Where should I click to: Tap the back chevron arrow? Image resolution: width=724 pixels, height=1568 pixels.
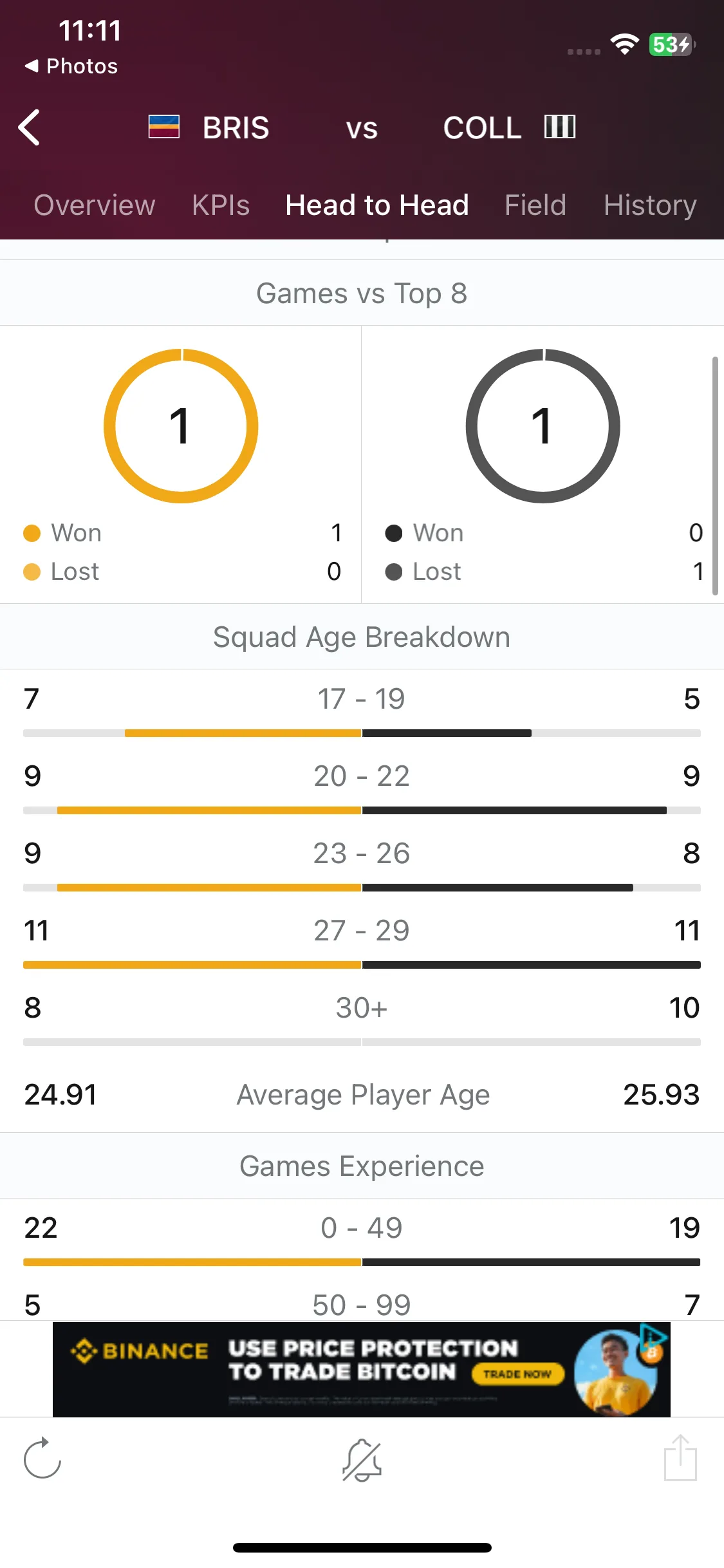[30, 127]
